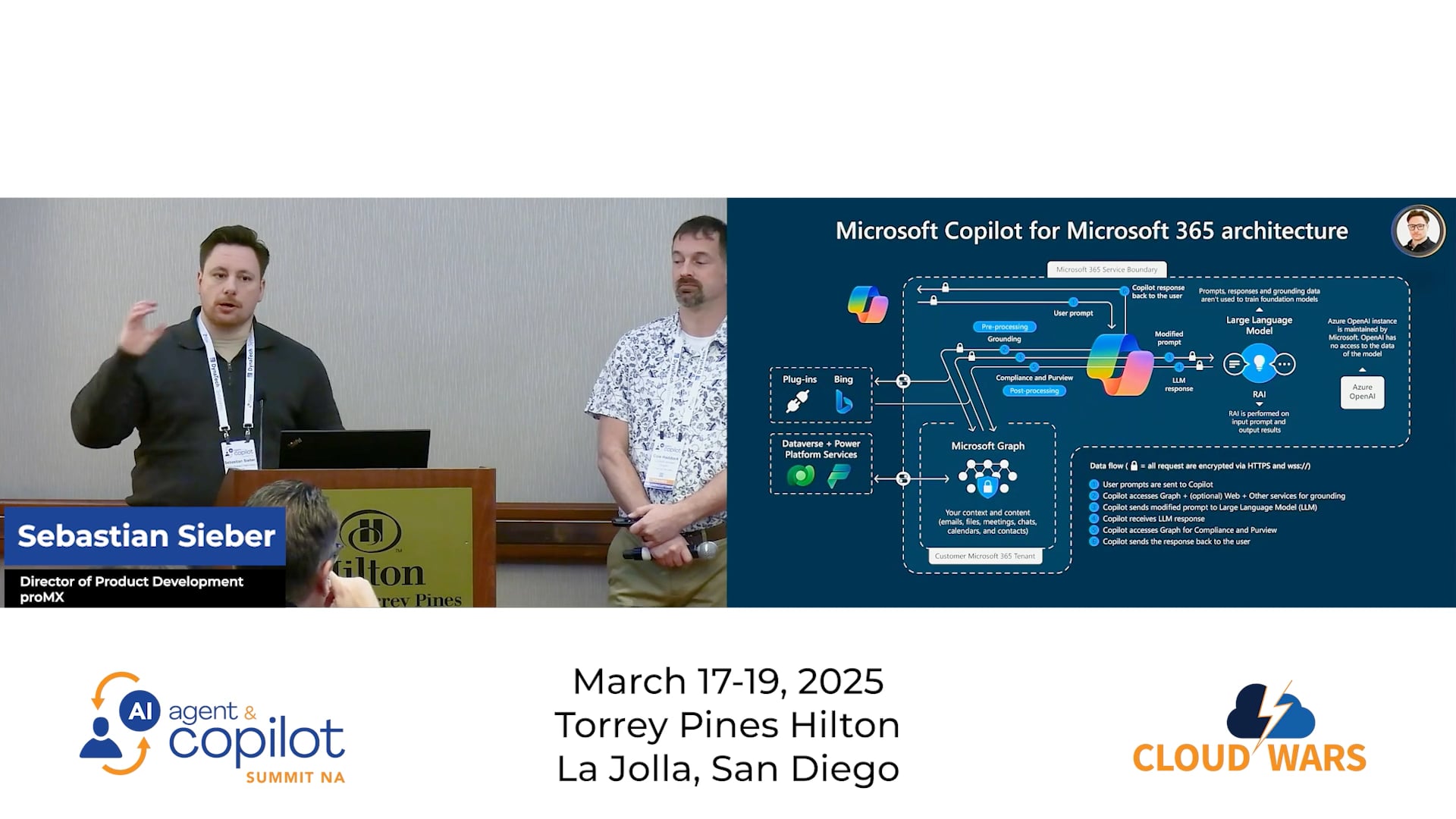Click the plug connector icon under Plug-ins
This screenshot has height=819, width=1456.
tap(798, 401)
